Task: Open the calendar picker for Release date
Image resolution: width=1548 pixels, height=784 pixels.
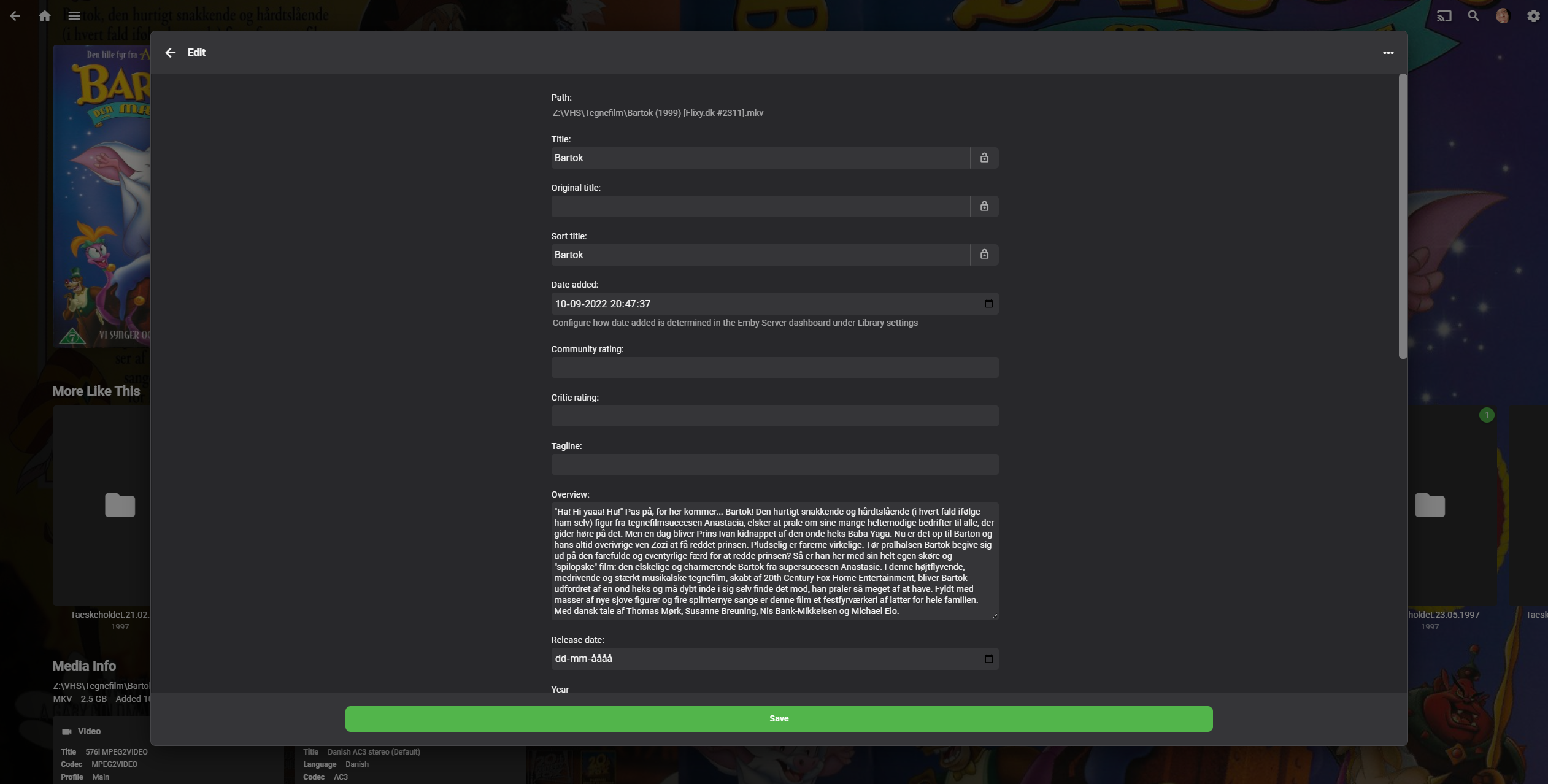Action: click(989, 658)
